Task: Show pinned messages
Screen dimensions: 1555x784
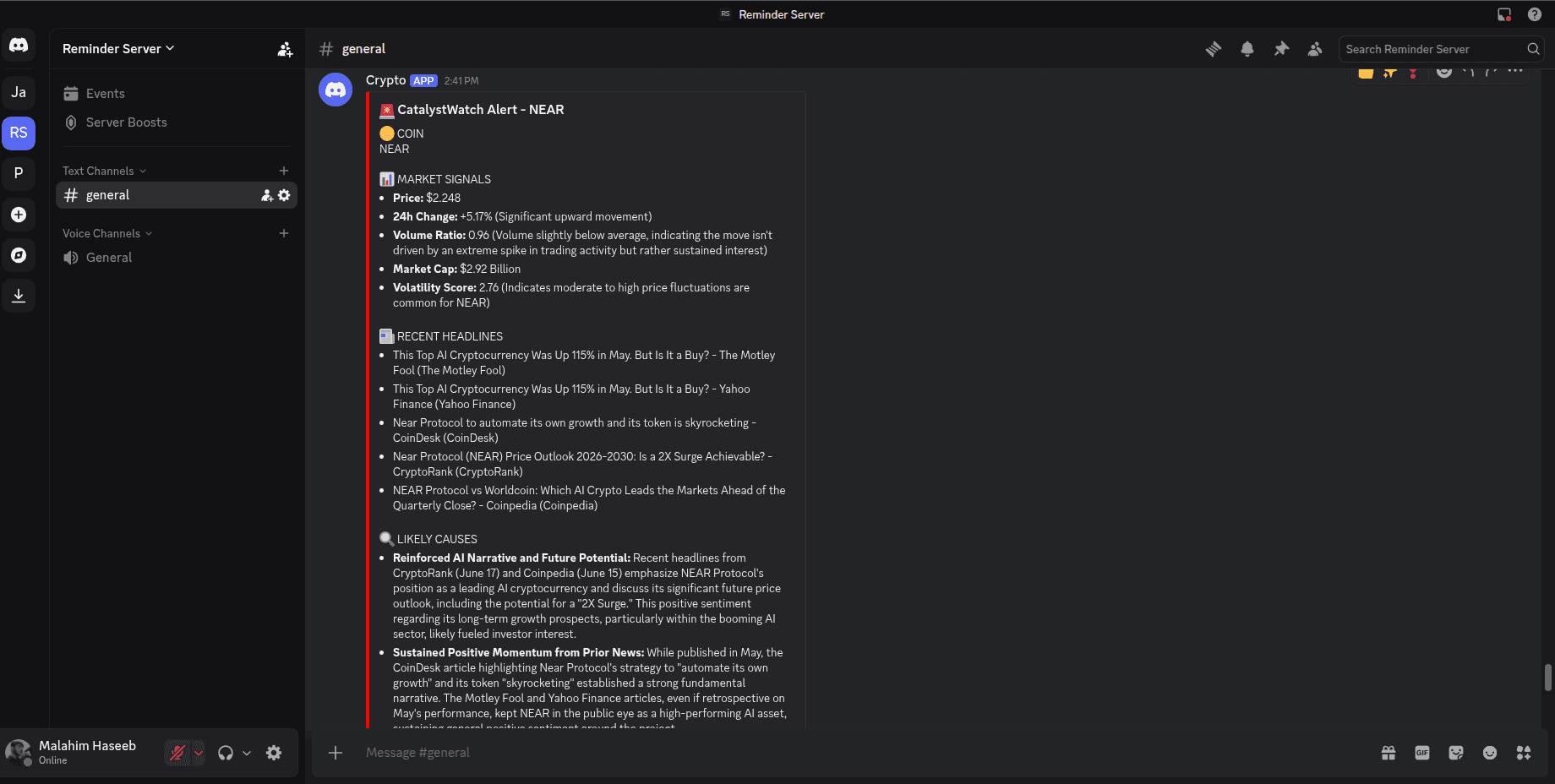Action: [1281, 49]
